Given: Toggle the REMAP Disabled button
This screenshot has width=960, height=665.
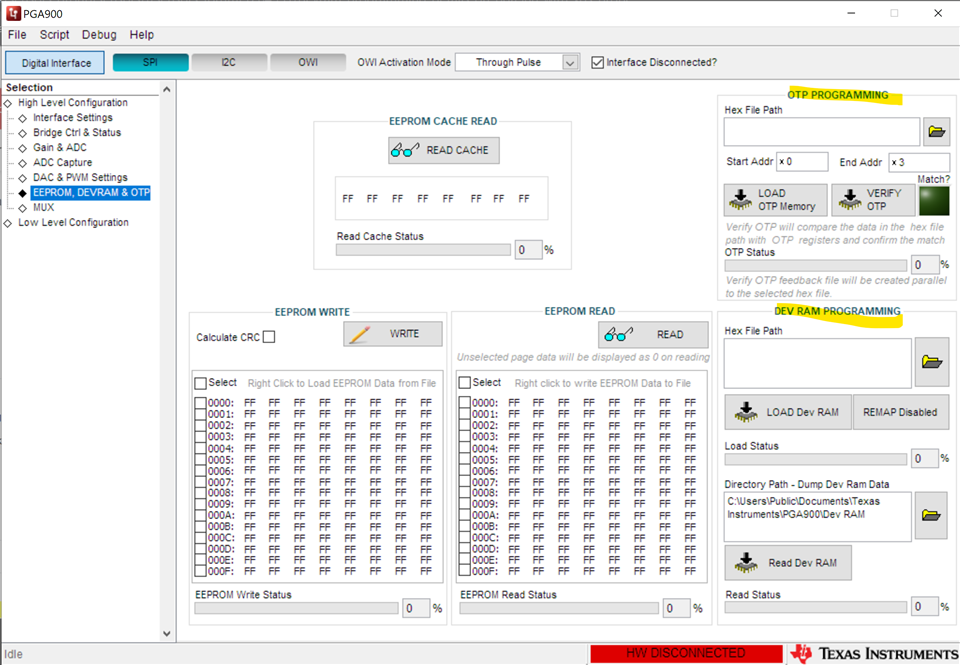Looking at the screenshot, I should [900, 412].
